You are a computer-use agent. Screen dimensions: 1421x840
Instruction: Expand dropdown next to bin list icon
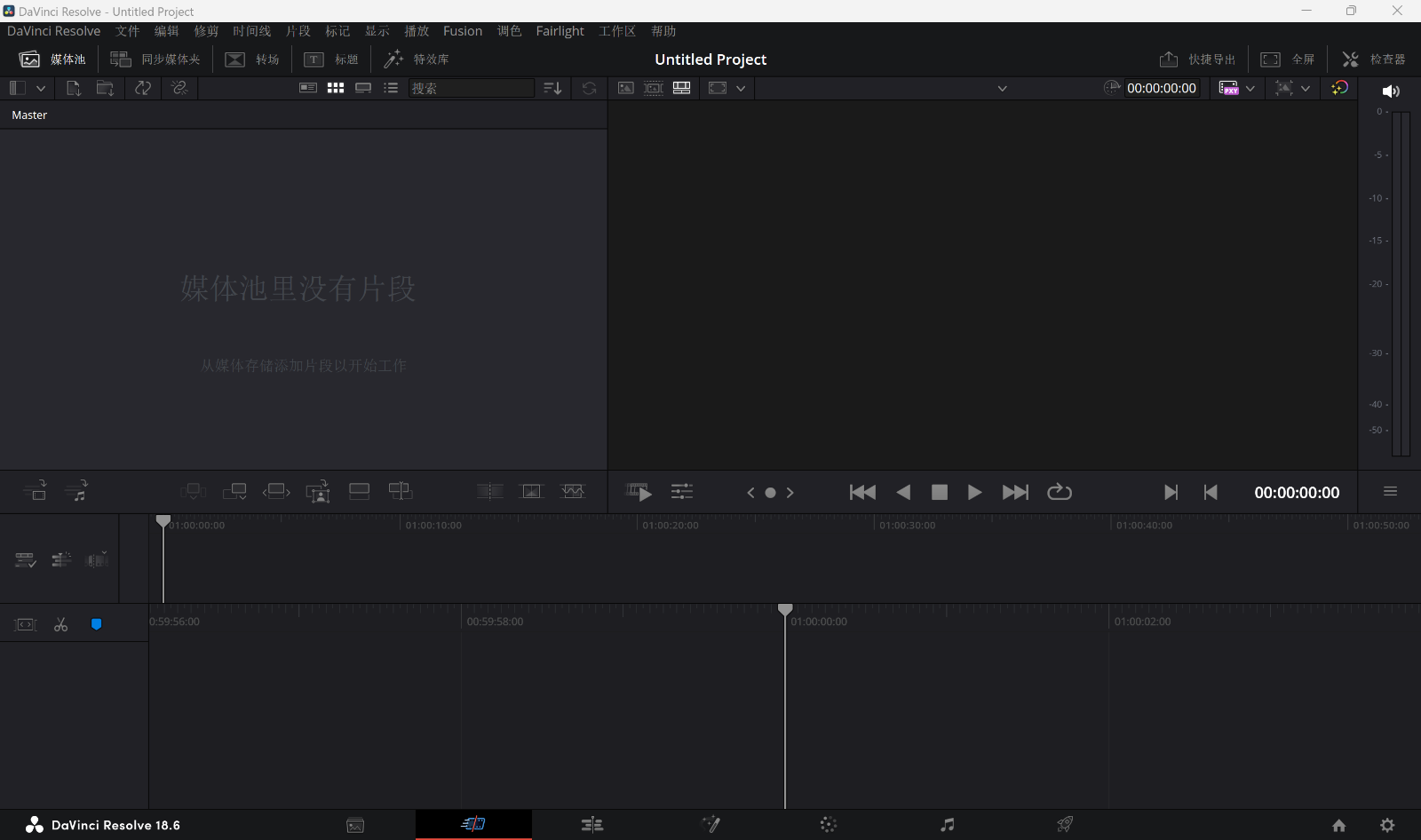point(41,88)
